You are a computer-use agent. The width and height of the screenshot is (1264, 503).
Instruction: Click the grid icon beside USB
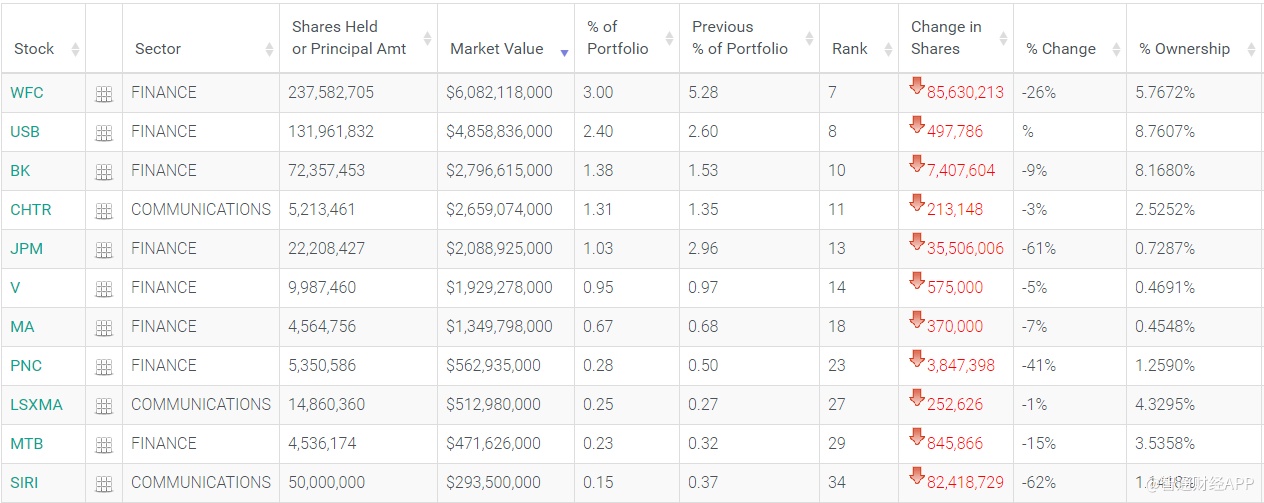point(103,133)
